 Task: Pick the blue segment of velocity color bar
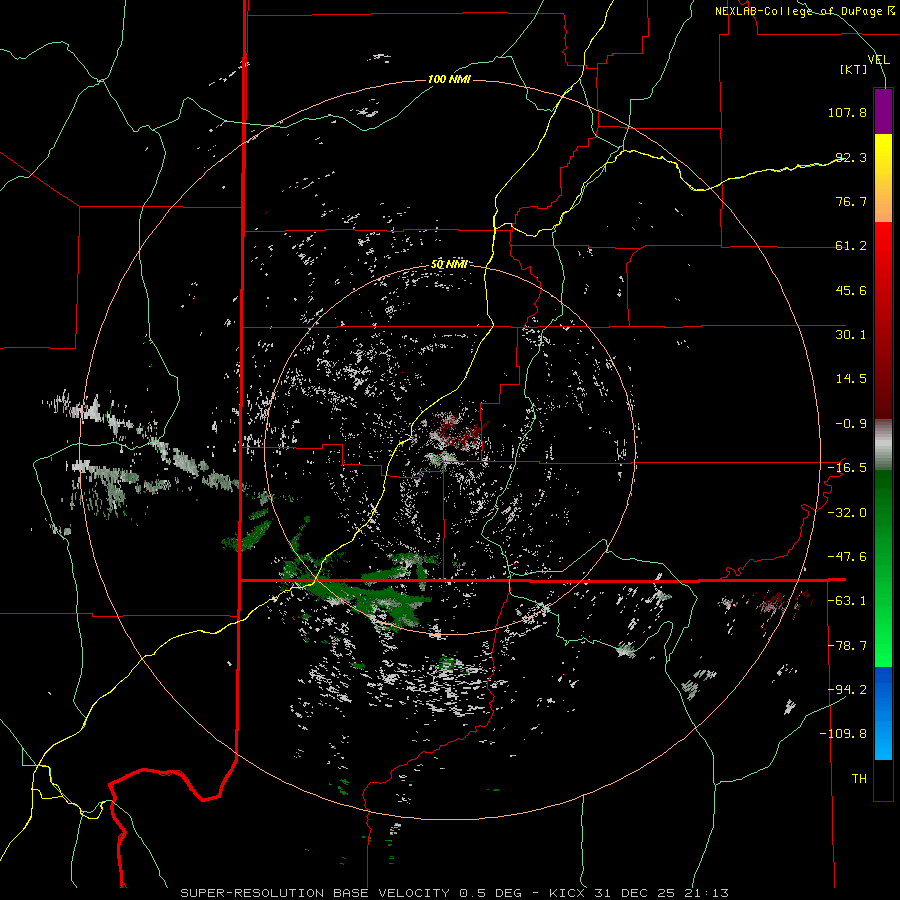coord(883,713)
